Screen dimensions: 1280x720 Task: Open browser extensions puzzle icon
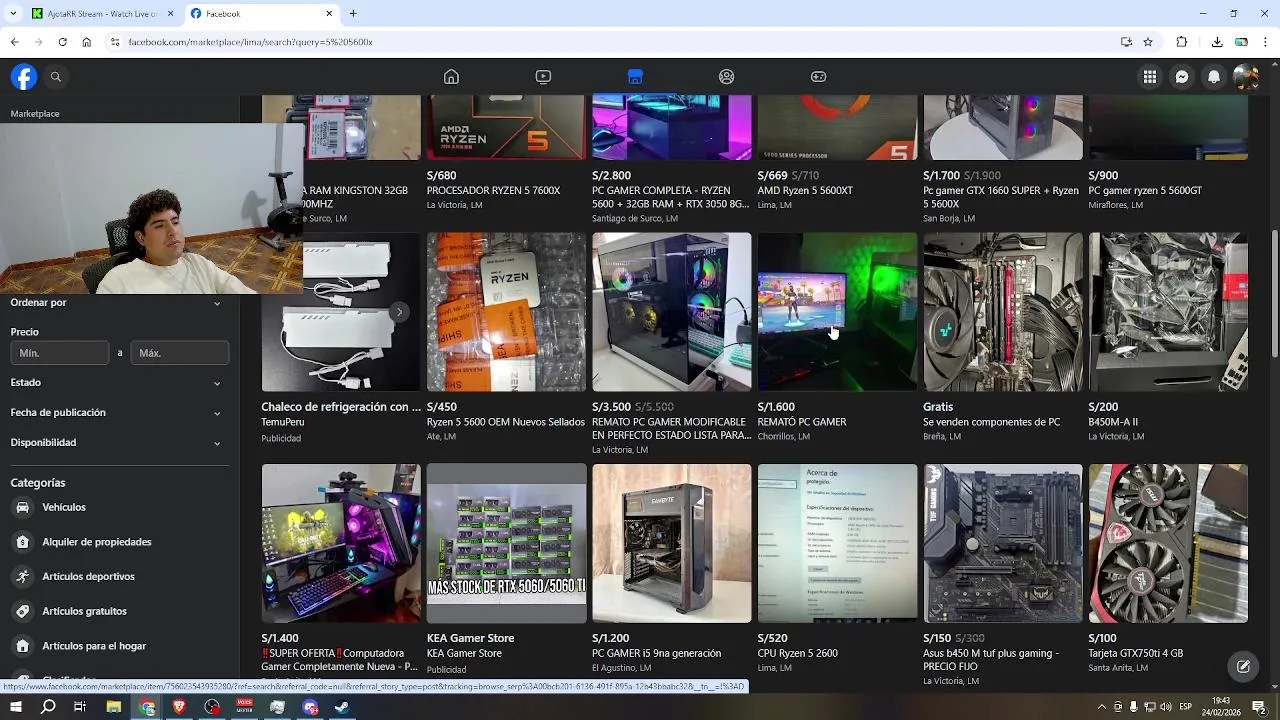[1182, 42]
